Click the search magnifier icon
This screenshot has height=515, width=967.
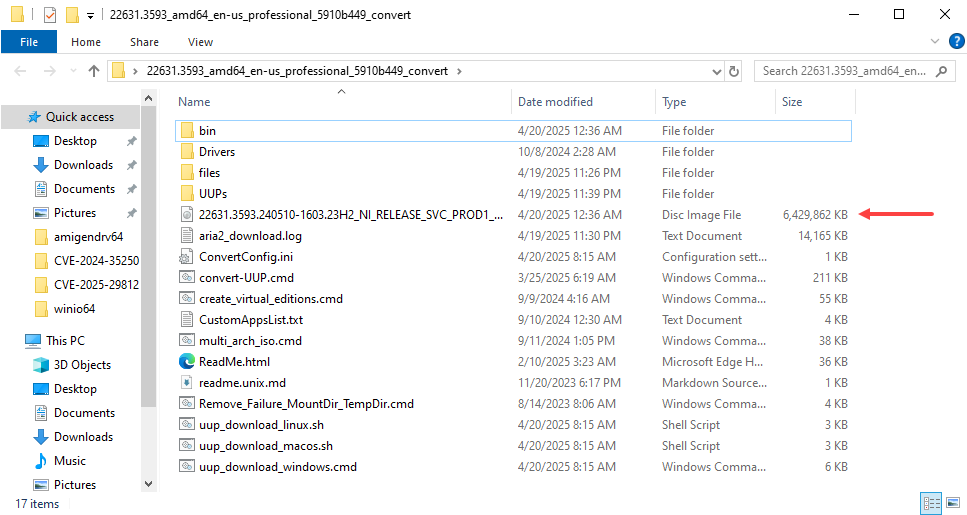click(942, 71)
